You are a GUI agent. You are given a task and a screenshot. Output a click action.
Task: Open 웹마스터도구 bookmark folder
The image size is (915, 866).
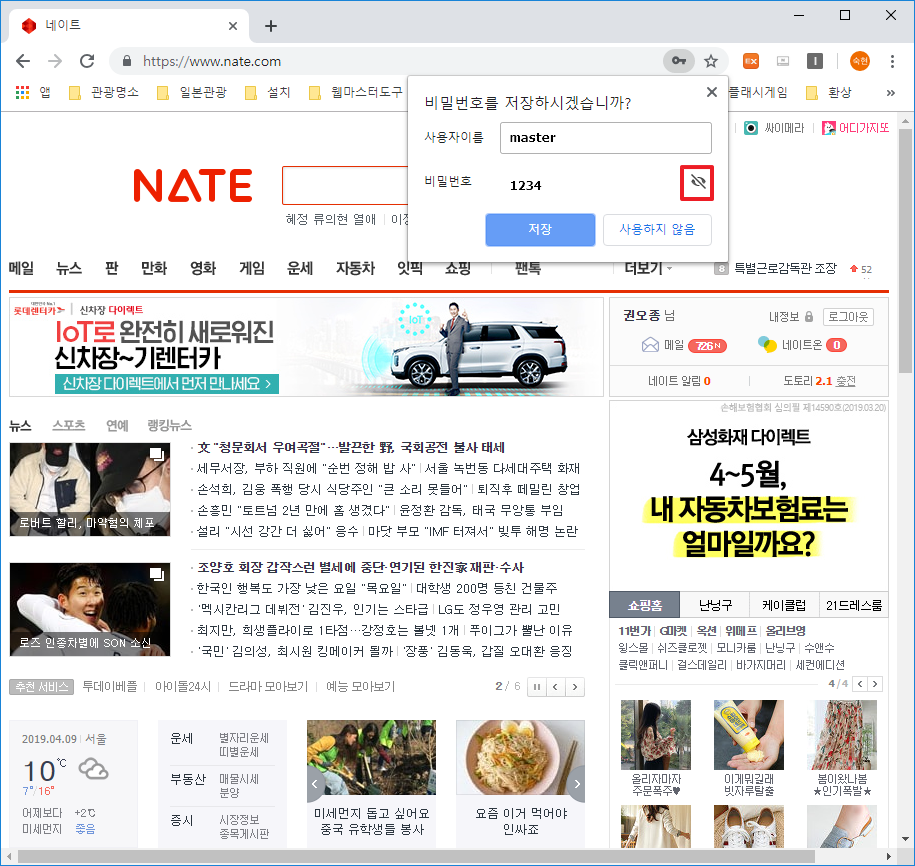pos(355,92)
